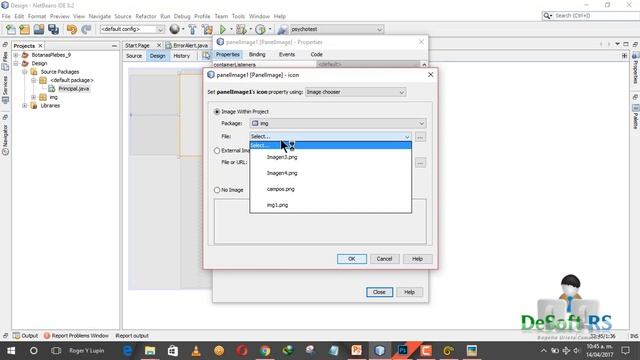Select No Image radio button
This screenshot has height=360, width=640.
[x=217, y=190]
